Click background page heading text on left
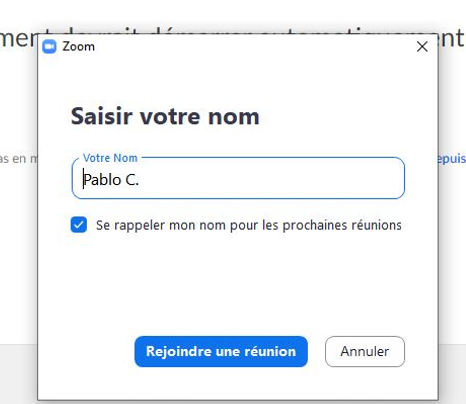Image resolution: width=466 pixels, height=404 pixels. click(x=18, y=39)
